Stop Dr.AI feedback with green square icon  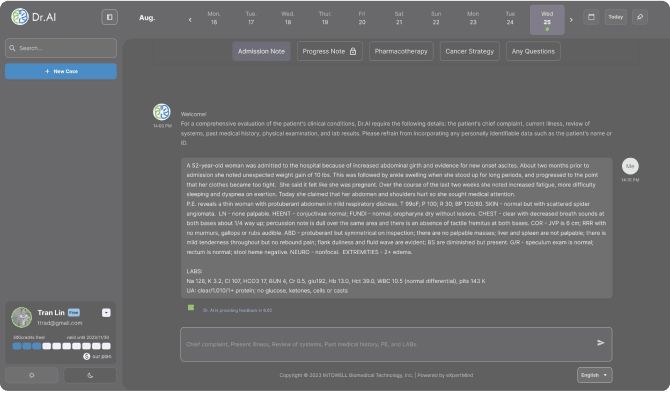click(191, 308)
